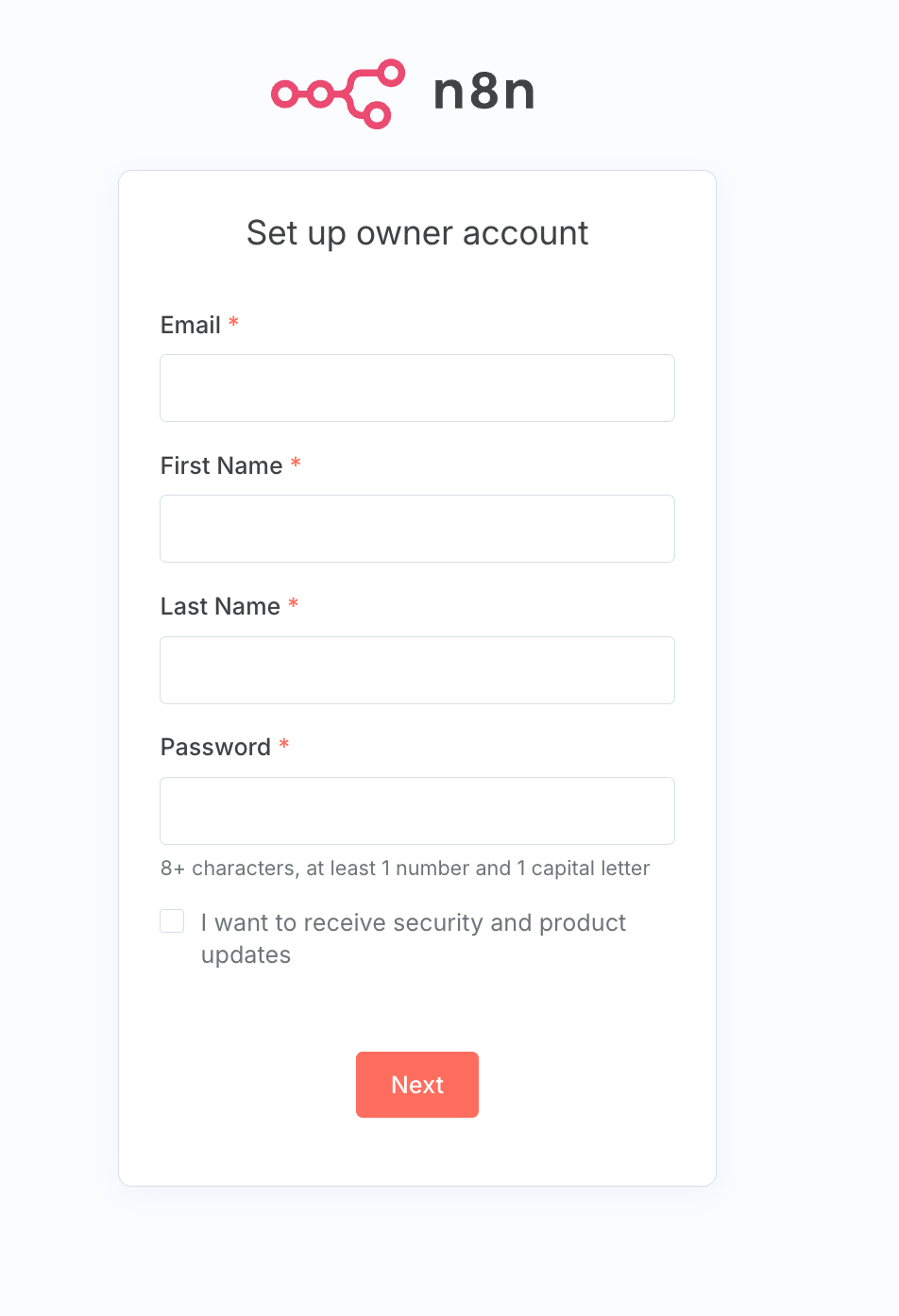Click the required asterisk beside First Name
Image resolution: width=899 pixels, height=1316 pixels.
pyautogui.click(x=296, y=464)
